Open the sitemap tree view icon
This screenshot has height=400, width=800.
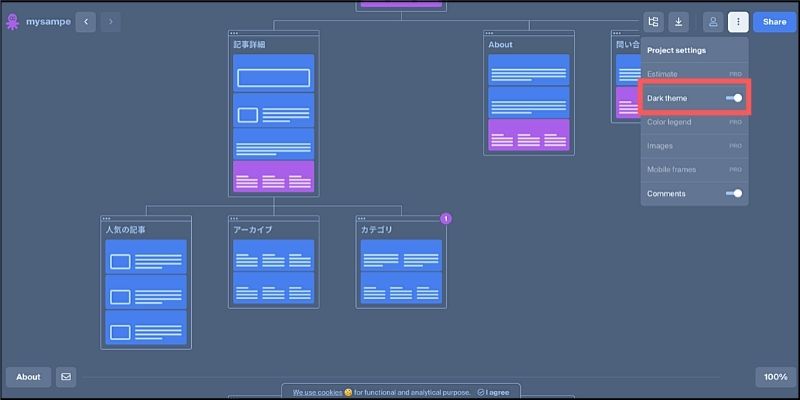coord(653,22)
